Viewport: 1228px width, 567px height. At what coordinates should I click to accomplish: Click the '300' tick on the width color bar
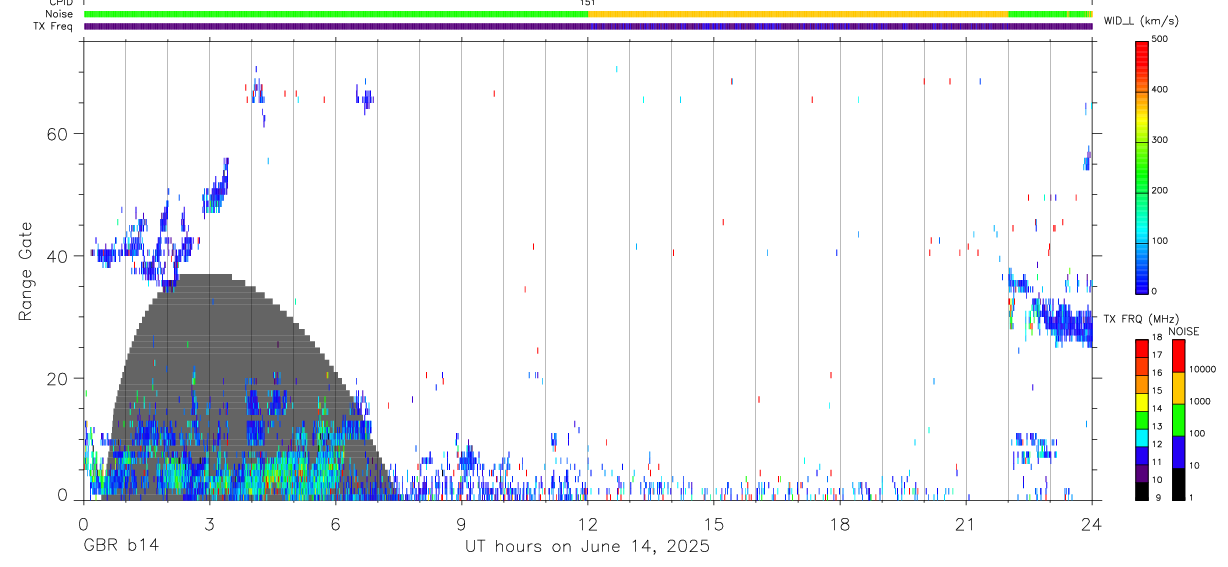pyautogui.click(x=1160, y=140)
